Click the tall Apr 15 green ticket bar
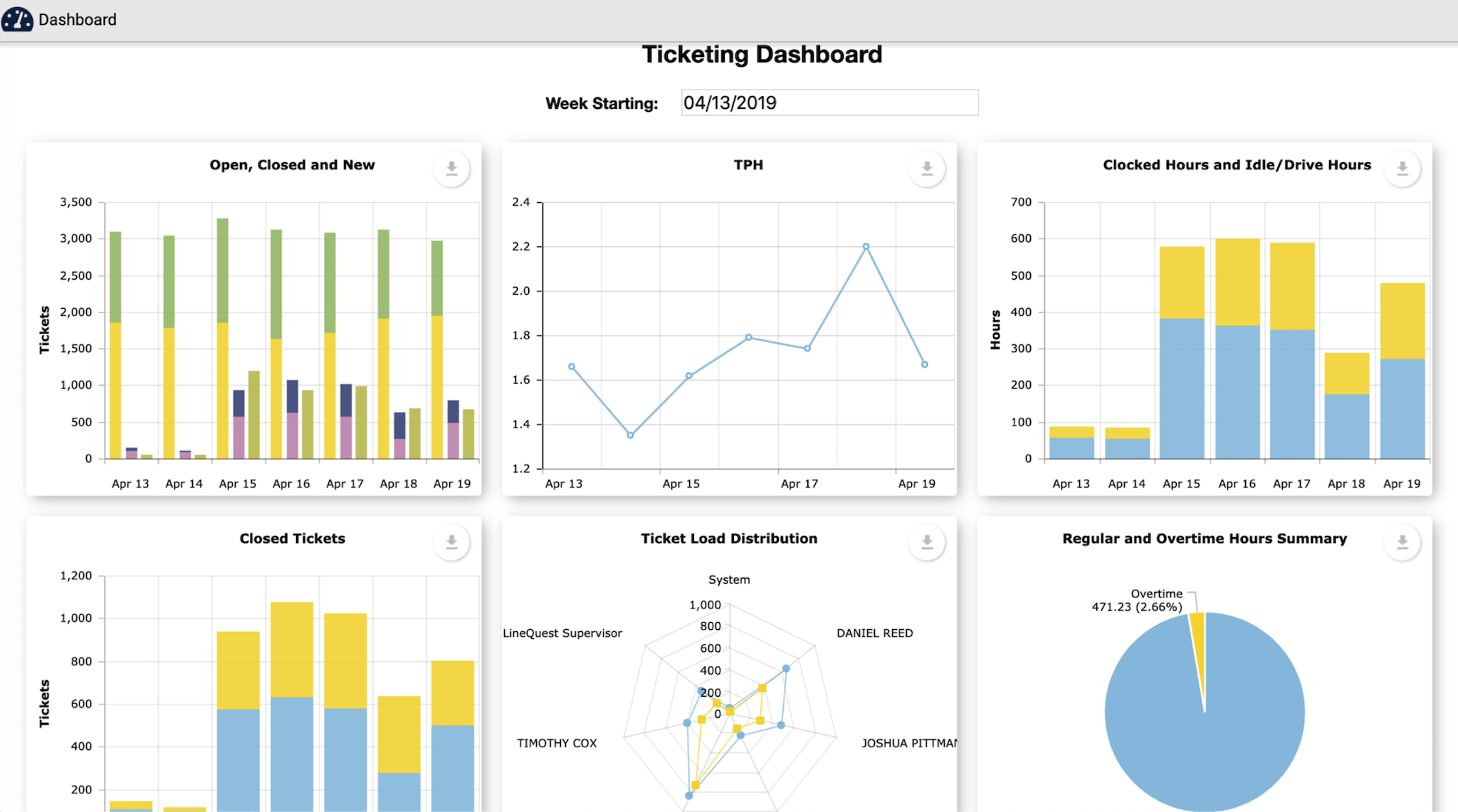Image resolution: width=1458 pixels, height=812 pixels. 222,270
